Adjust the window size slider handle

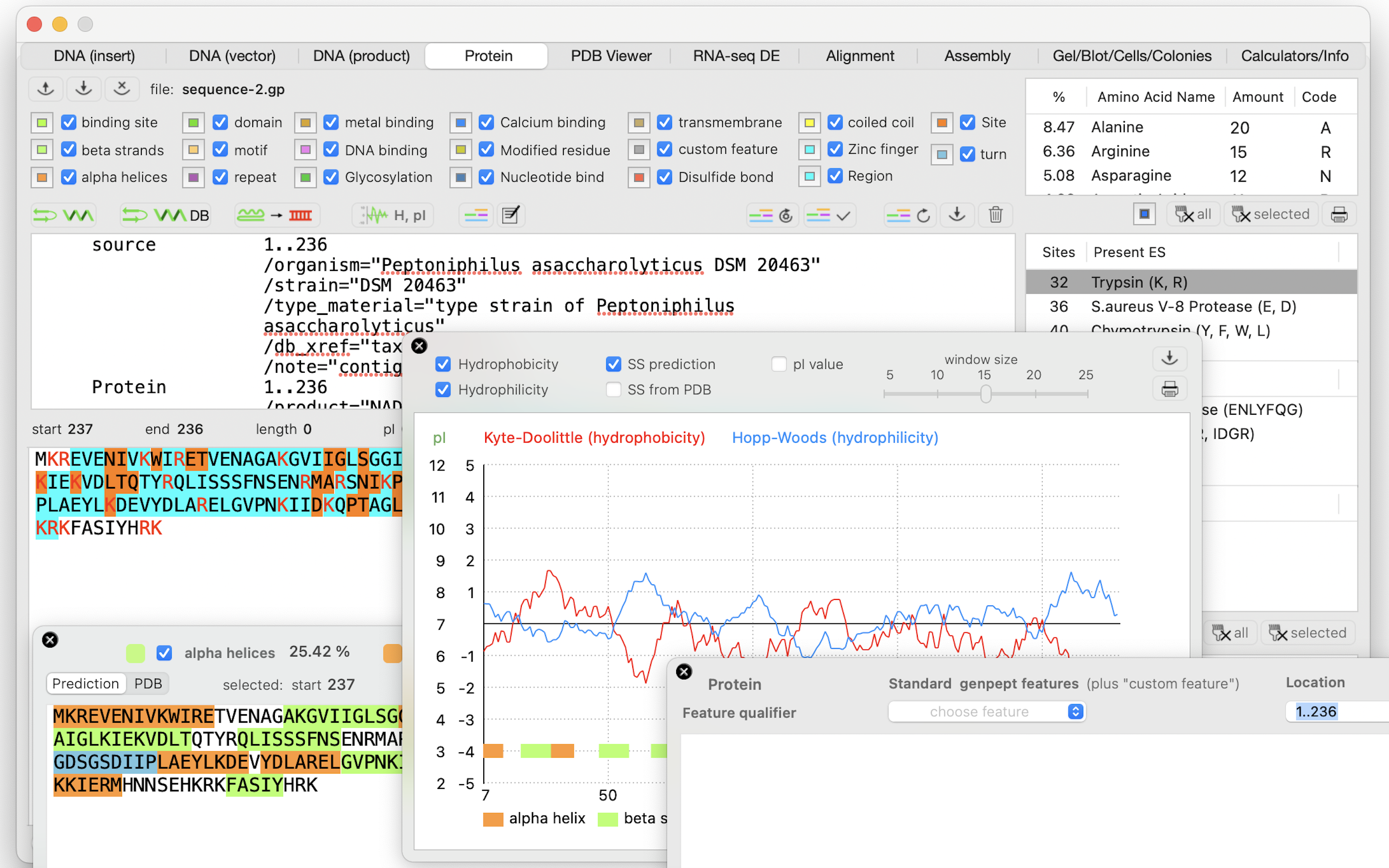pyautogui.click(x=985, y=394)
